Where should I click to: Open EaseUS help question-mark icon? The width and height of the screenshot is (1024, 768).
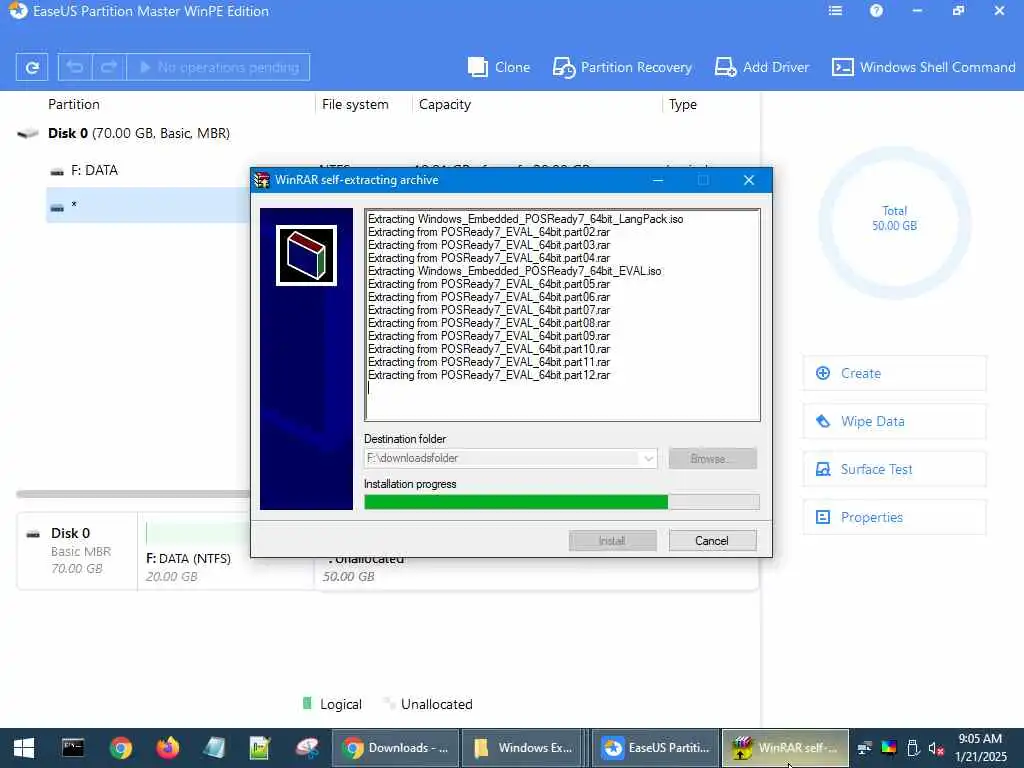point(876,10)
